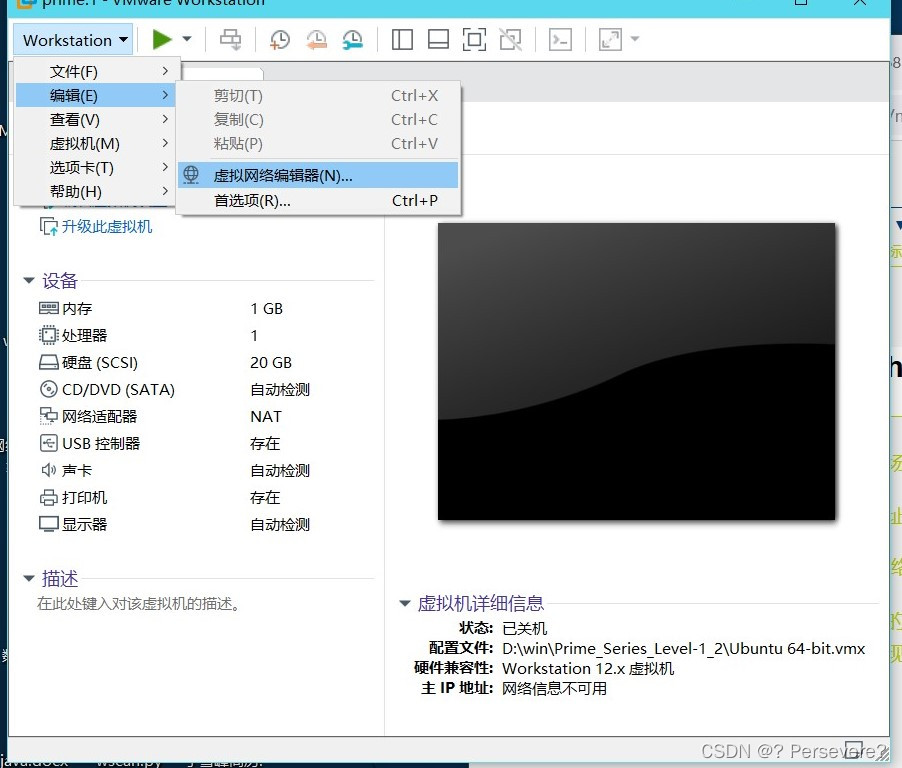Click the send Ctrl+Alt+Del toolbar icon
Image resolution: width=902 pixels, height=768 pixels.
231,40
